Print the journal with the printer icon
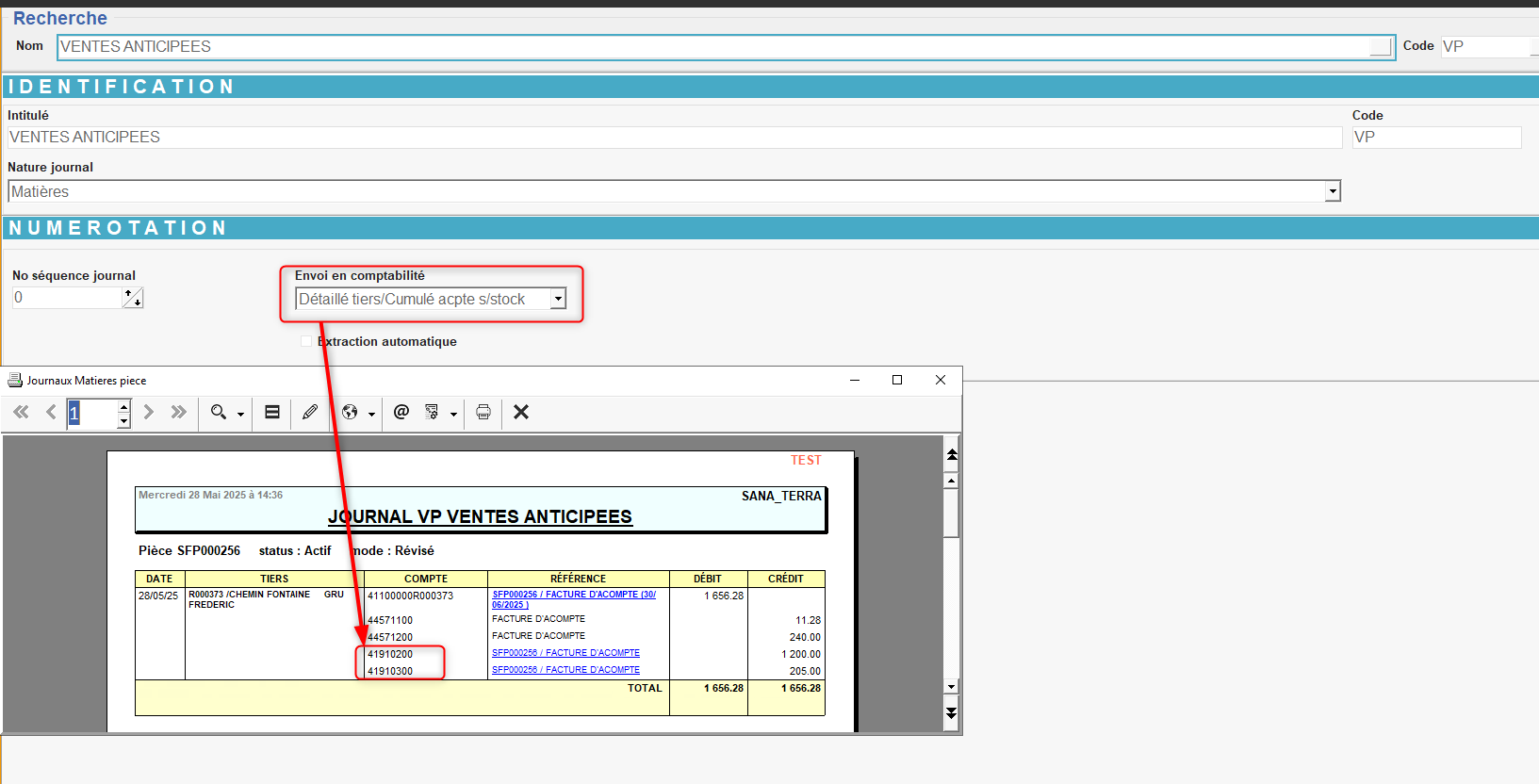1539x784 pixels. click(x=483, y=412)
